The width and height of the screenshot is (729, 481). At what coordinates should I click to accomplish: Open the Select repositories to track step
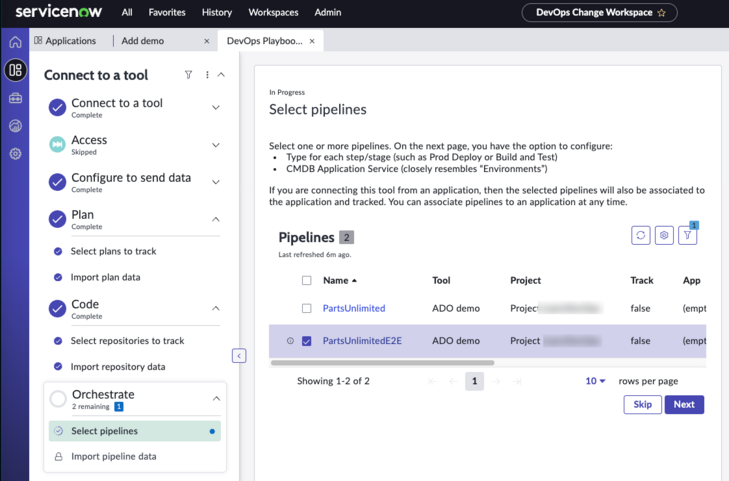(x=127, y=341)
